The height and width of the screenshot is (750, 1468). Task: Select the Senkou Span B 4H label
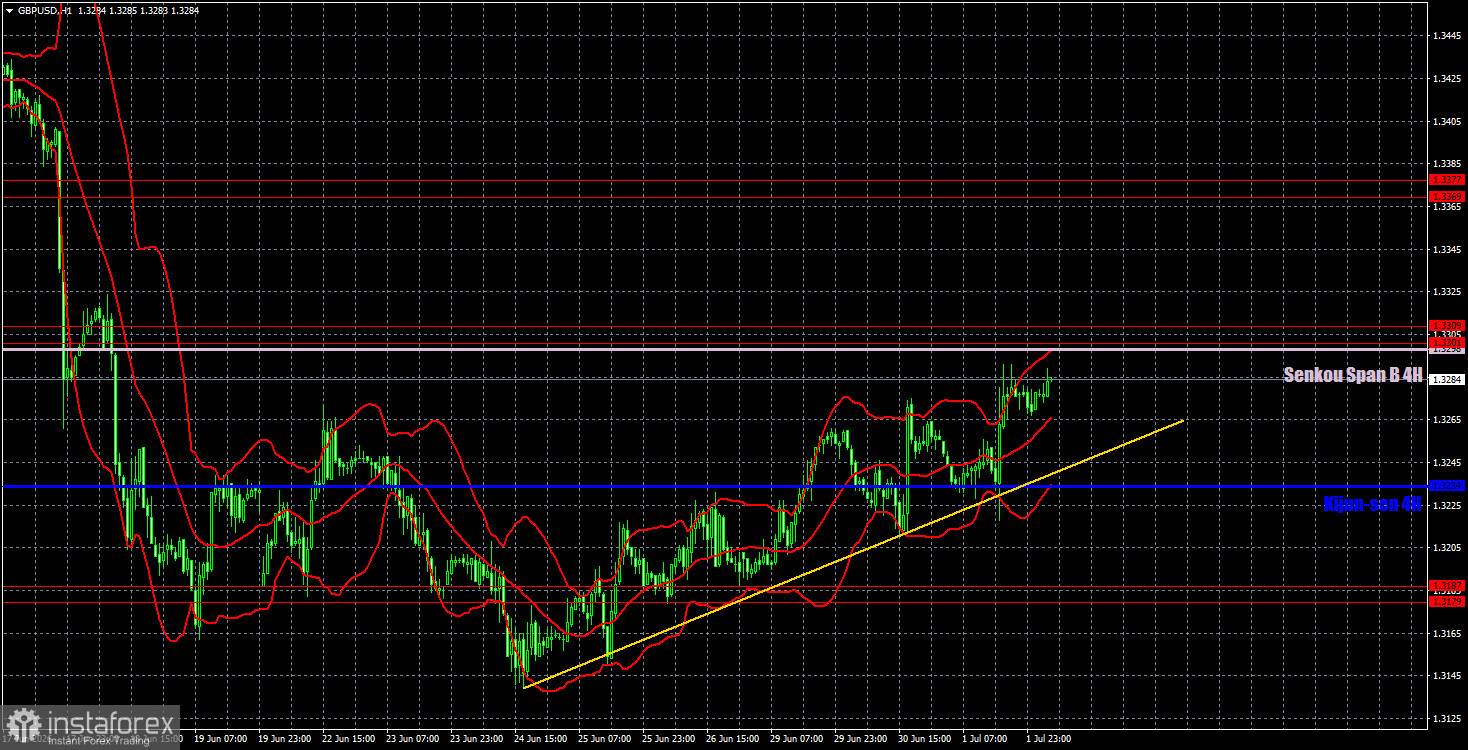1352,375
